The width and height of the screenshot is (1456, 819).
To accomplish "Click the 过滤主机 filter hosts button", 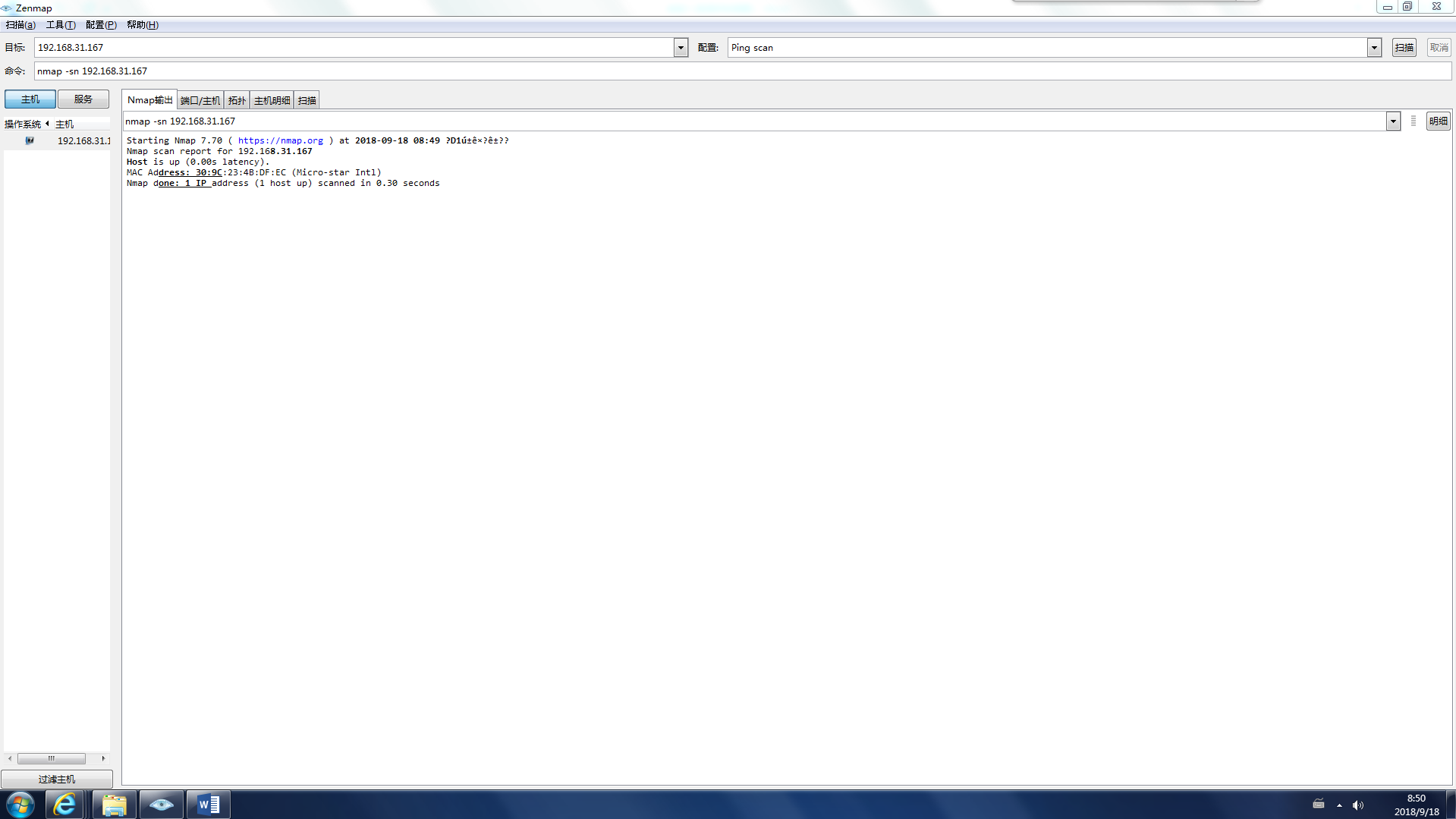I will 57,780.
